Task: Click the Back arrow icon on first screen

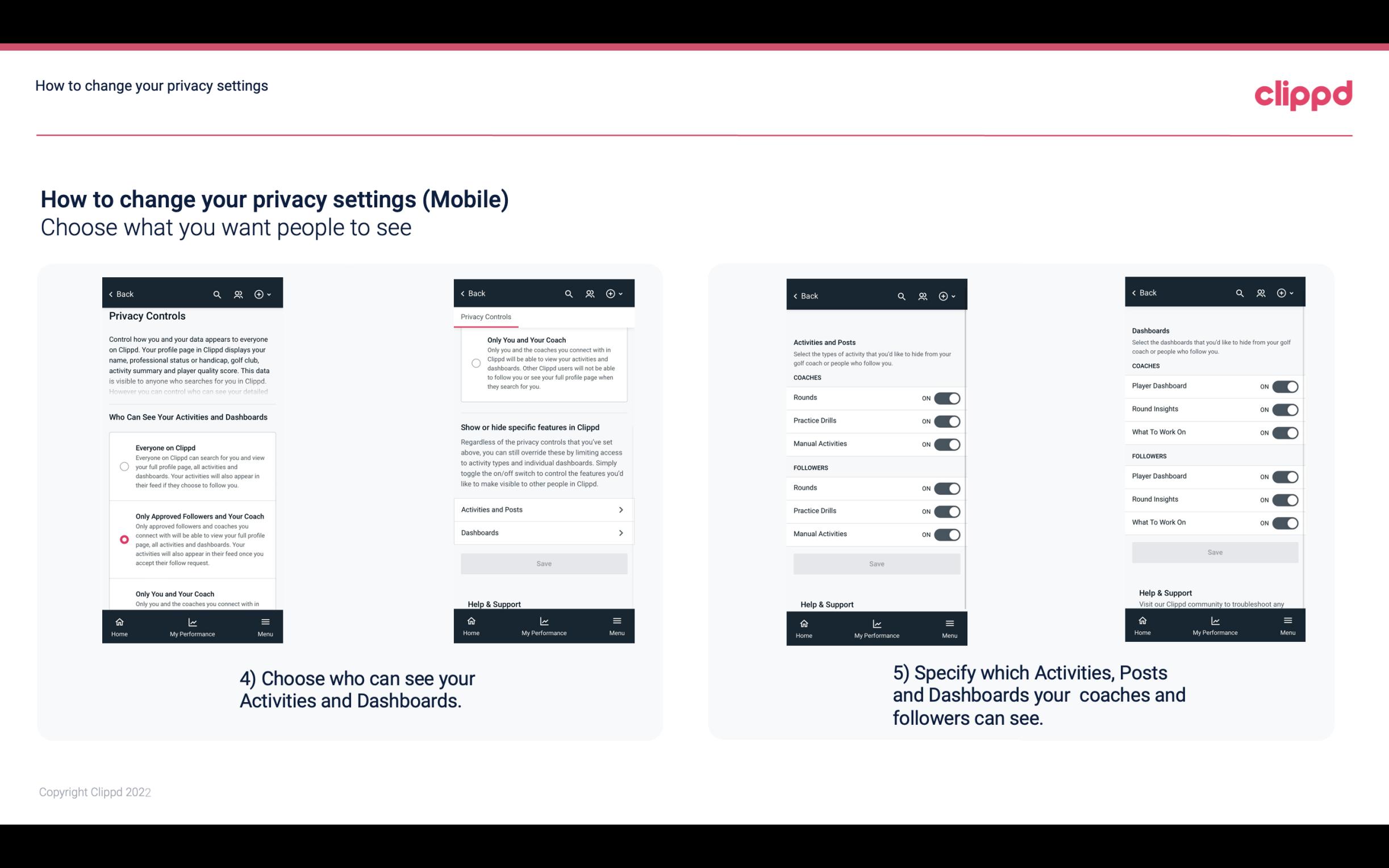Action: [111, 293]
